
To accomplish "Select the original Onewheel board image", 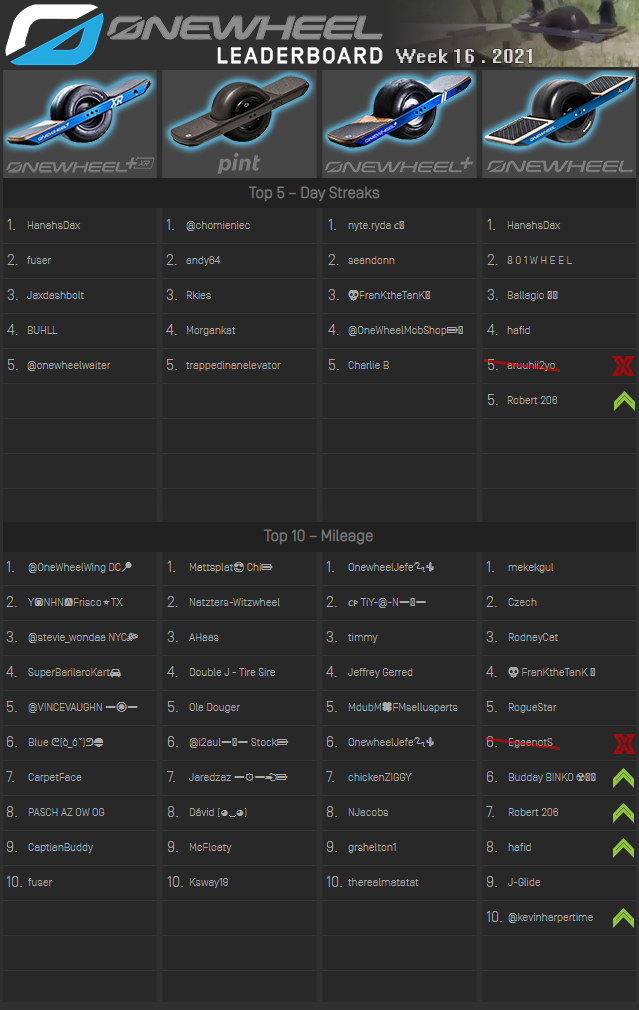I will [x=558, y=124].
